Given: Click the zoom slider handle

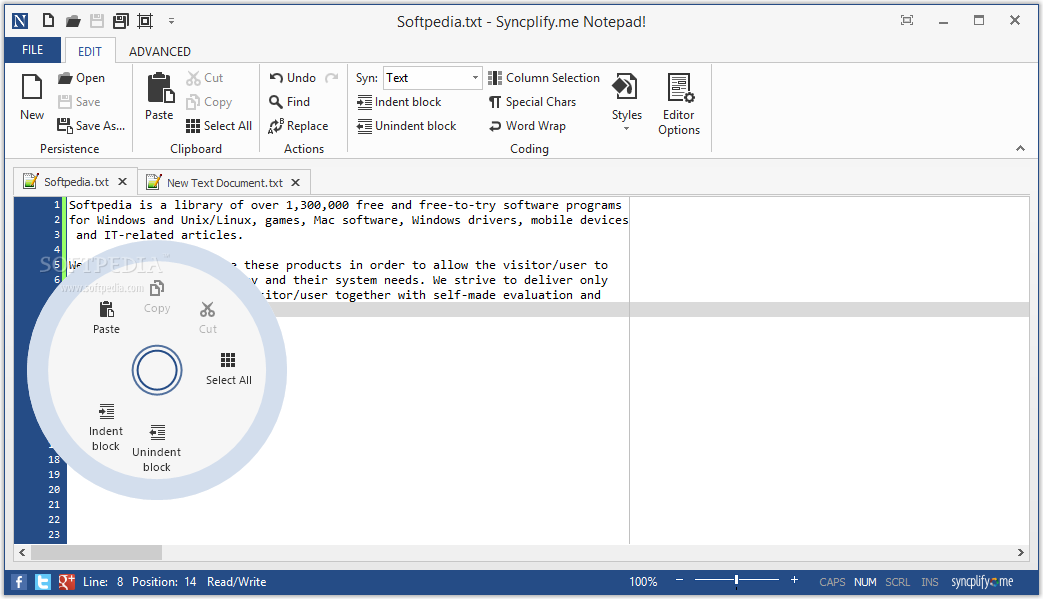Looking at the screenshot, I should [x=736, y=580].
